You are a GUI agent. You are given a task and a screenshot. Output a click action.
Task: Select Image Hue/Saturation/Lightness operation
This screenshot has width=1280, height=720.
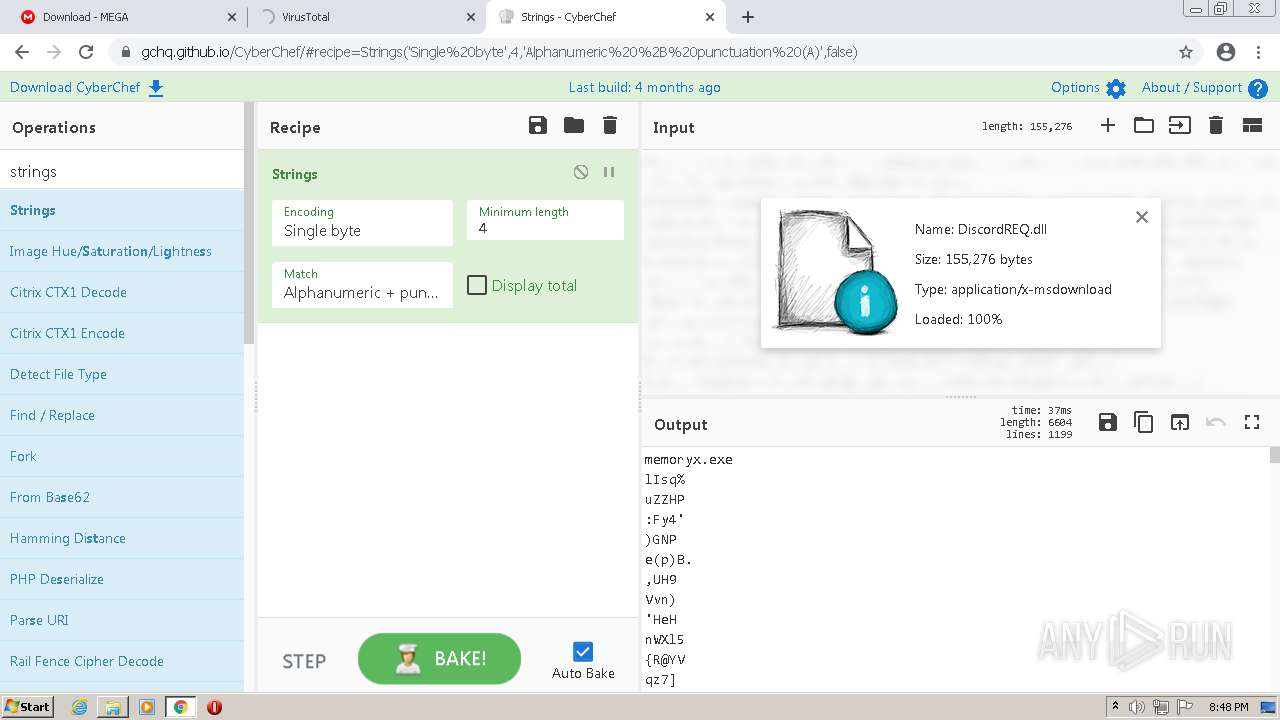(122, 251)
